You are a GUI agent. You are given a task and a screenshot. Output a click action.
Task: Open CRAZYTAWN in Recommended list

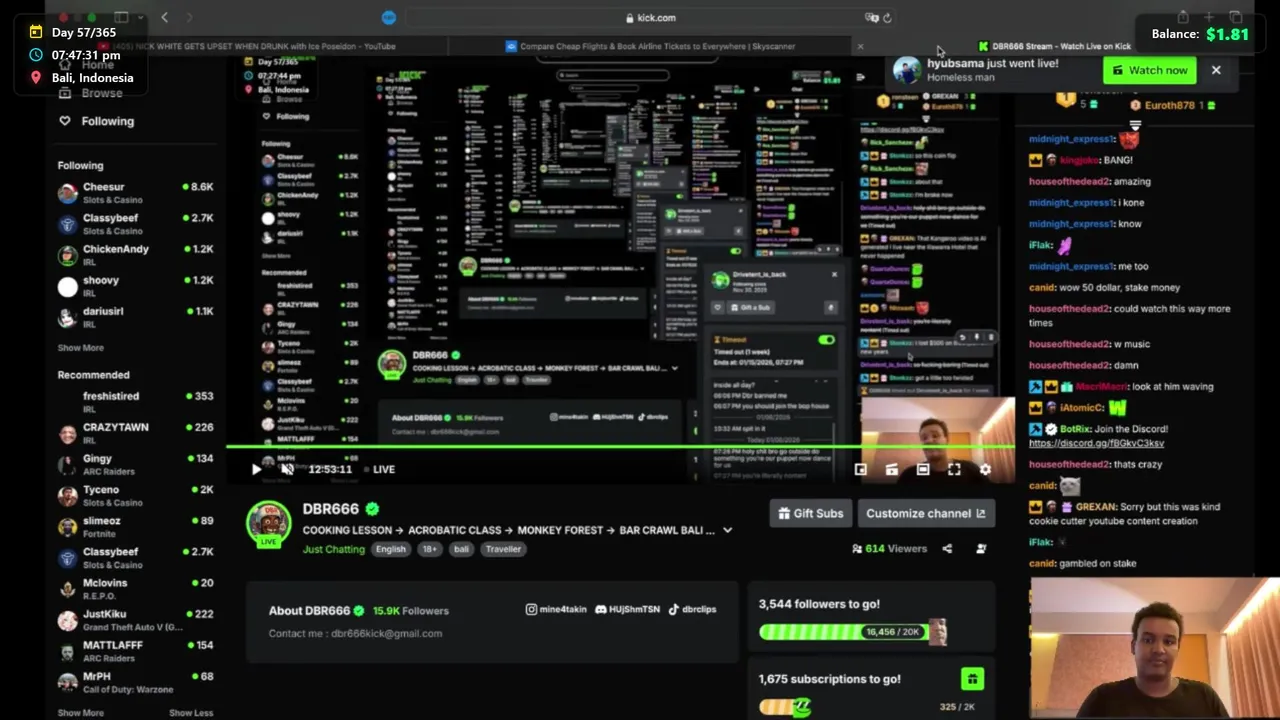tap(135, 433)
